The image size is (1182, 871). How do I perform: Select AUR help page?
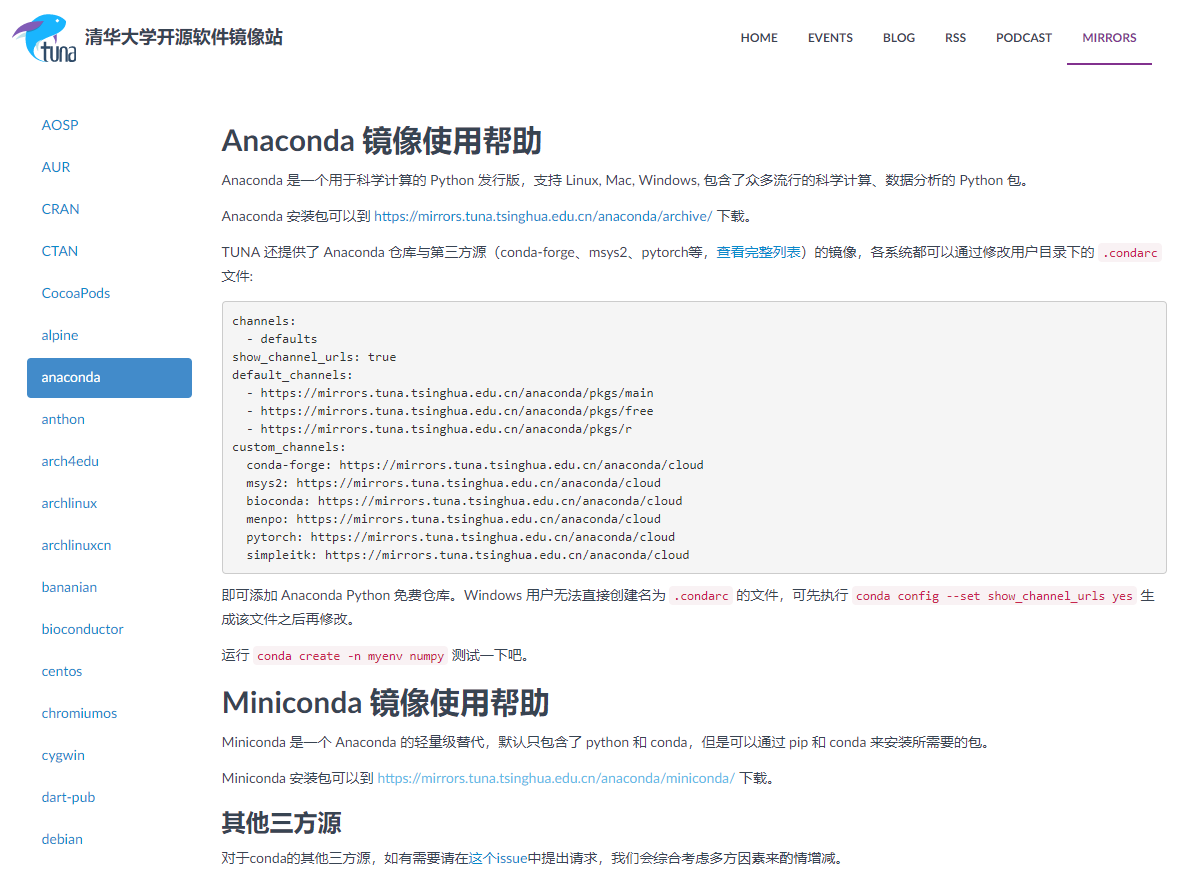(56, 167)
